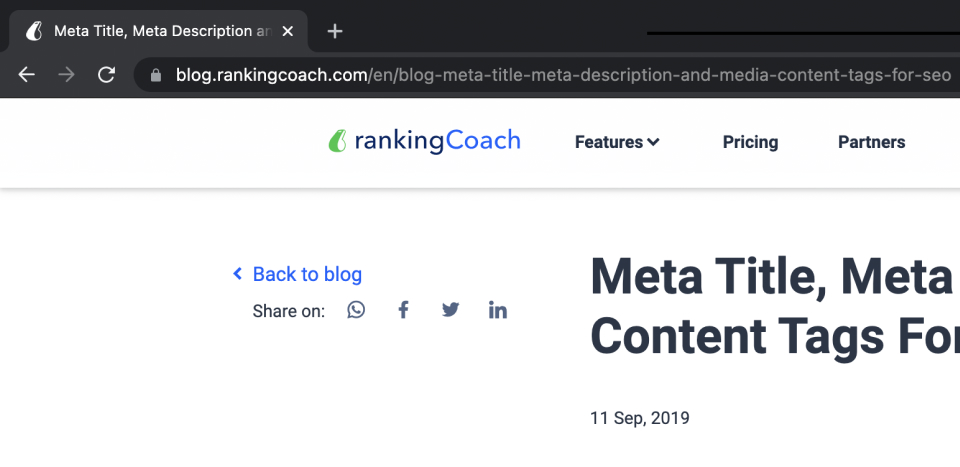Image resolution: width=960 pixels, height=467 pixels.
Task: Share the article on WhatsApp
Action: (356, 310)
